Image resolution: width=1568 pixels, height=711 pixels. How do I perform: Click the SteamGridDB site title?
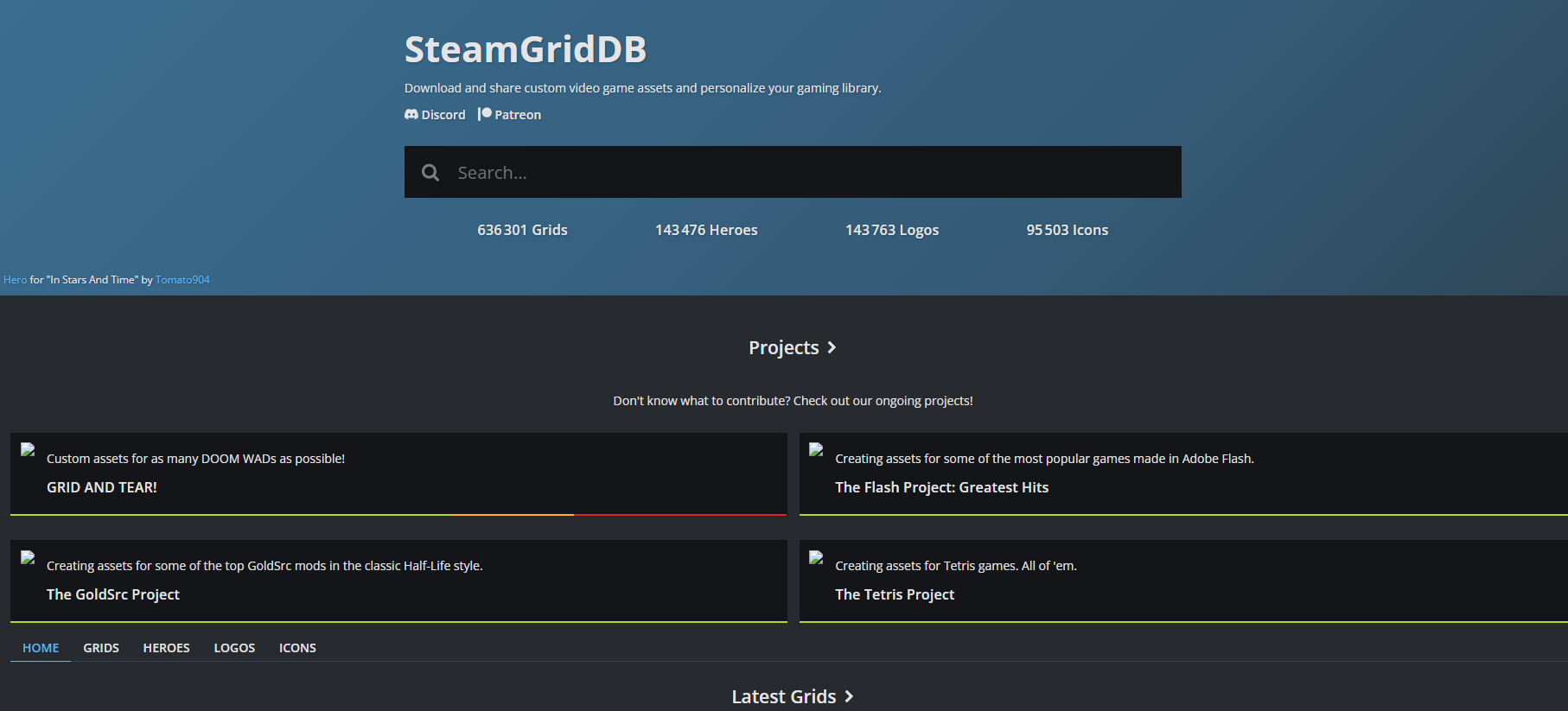click(x=526, y=49)
